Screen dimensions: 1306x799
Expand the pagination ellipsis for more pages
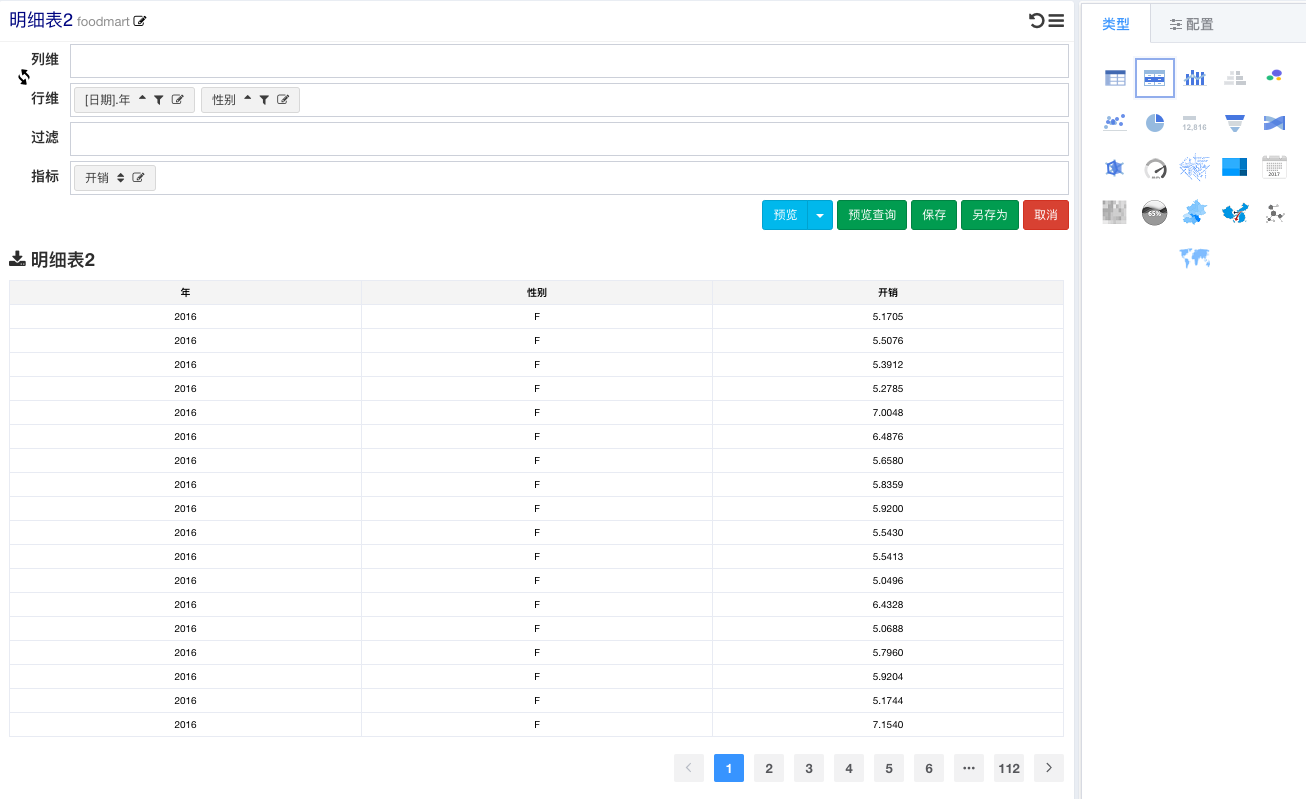[x=968, y=768]
